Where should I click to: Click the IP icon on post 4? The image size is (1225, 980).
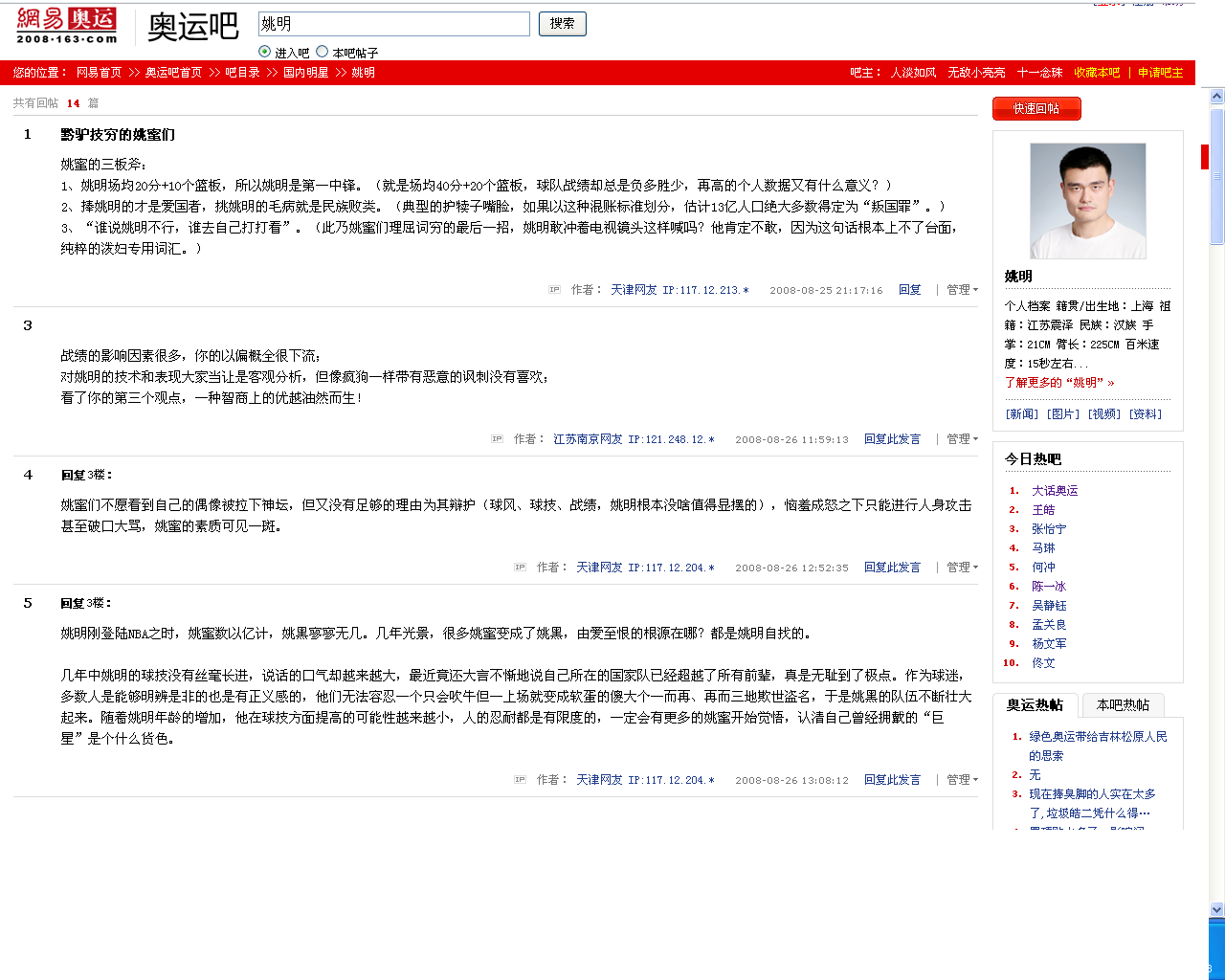tap(520, 568)
